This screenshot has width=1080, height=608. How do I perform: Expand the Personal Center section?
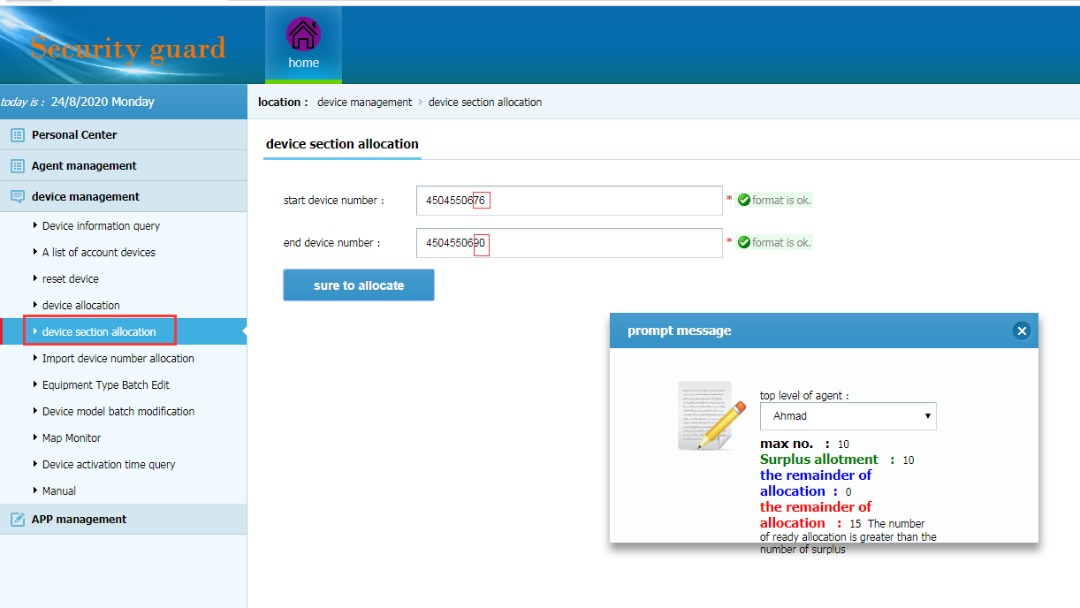(x=123, y=135)
